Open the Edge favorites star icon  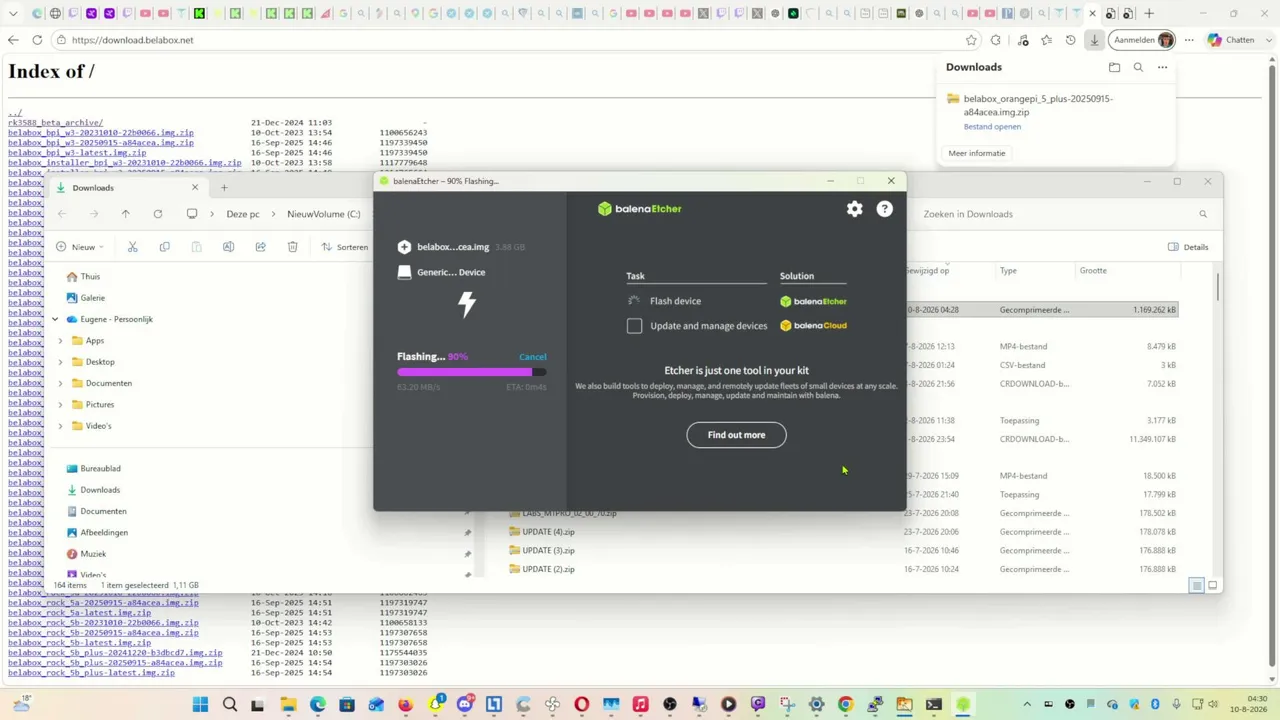coord(1046,40)
